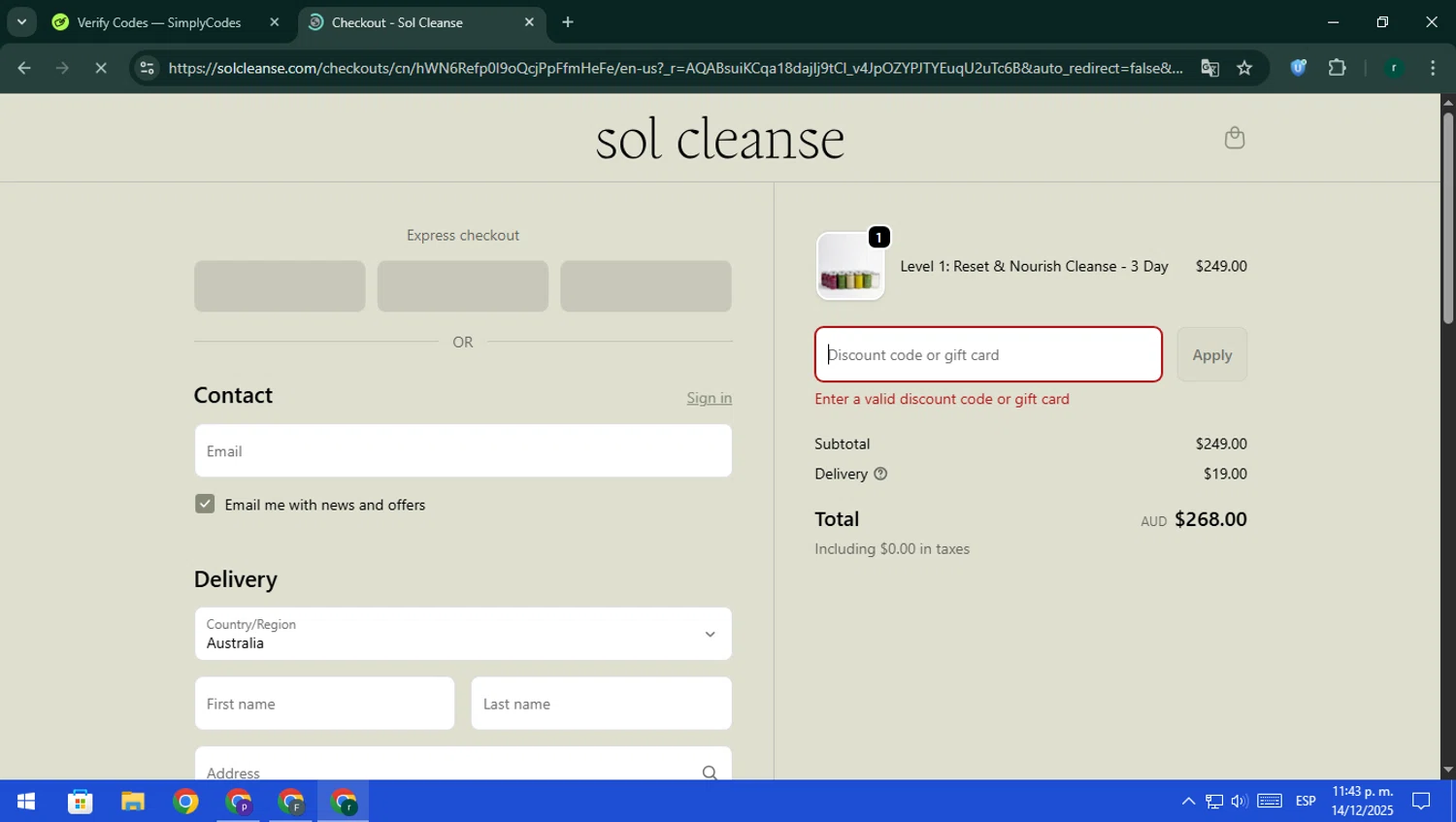Screen dimensions: 1456x822
Task: Click the network status tray icon
Action: click(x=1214, y=802)
